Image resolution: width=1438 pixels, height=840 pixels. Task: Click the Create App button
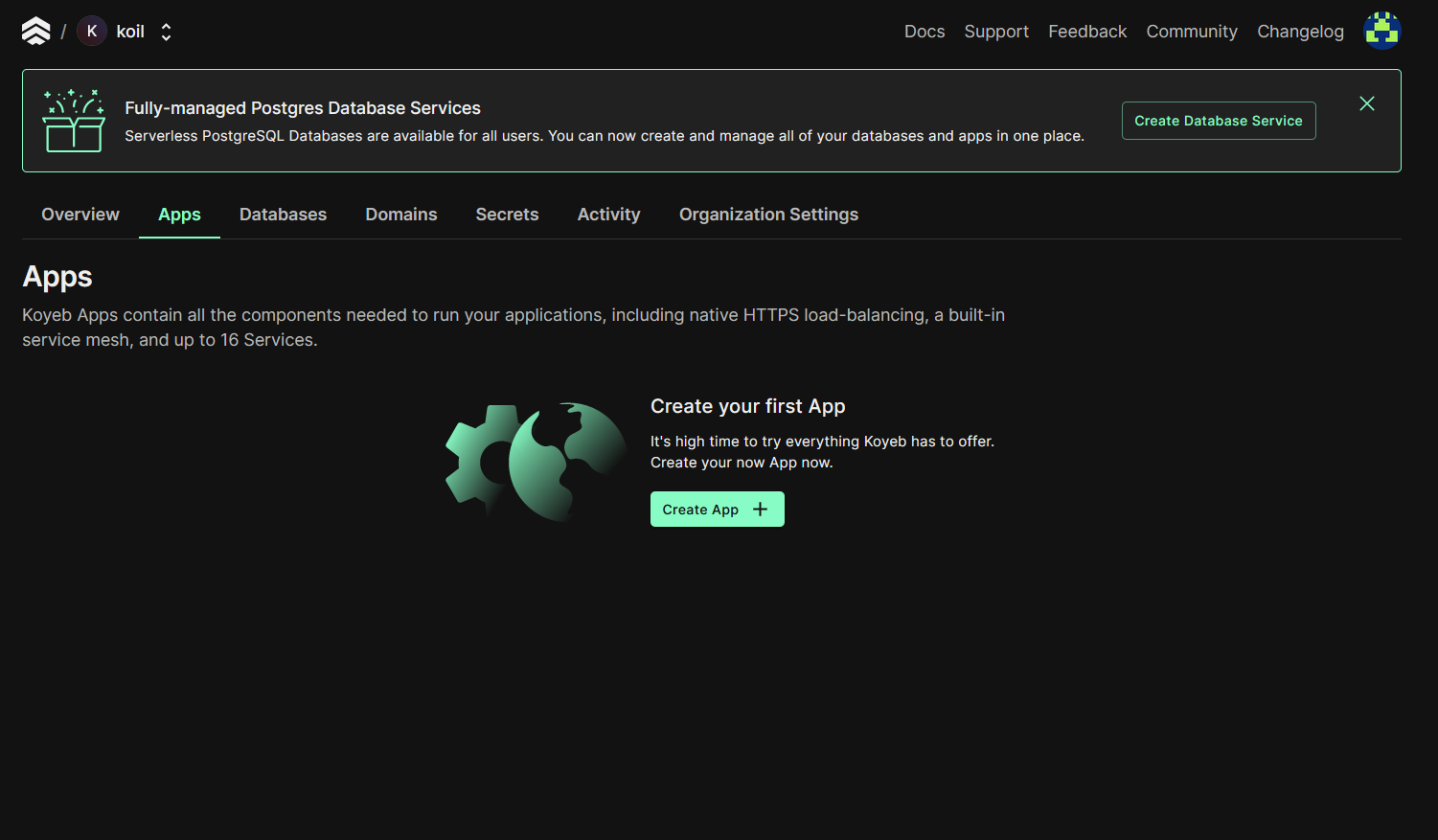(718, 510)
